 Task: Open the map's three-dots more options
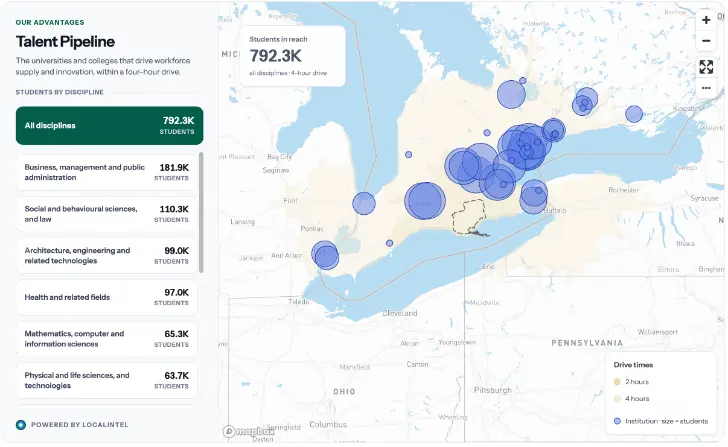706,88
